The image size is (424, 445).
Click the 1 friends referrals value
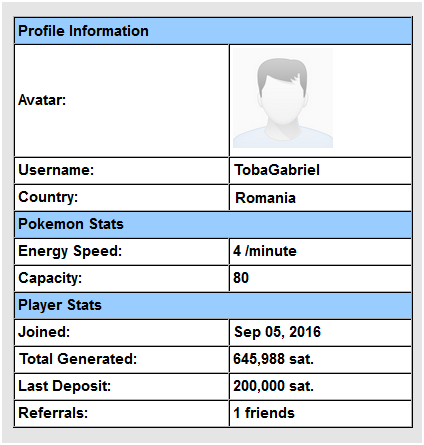264,413
